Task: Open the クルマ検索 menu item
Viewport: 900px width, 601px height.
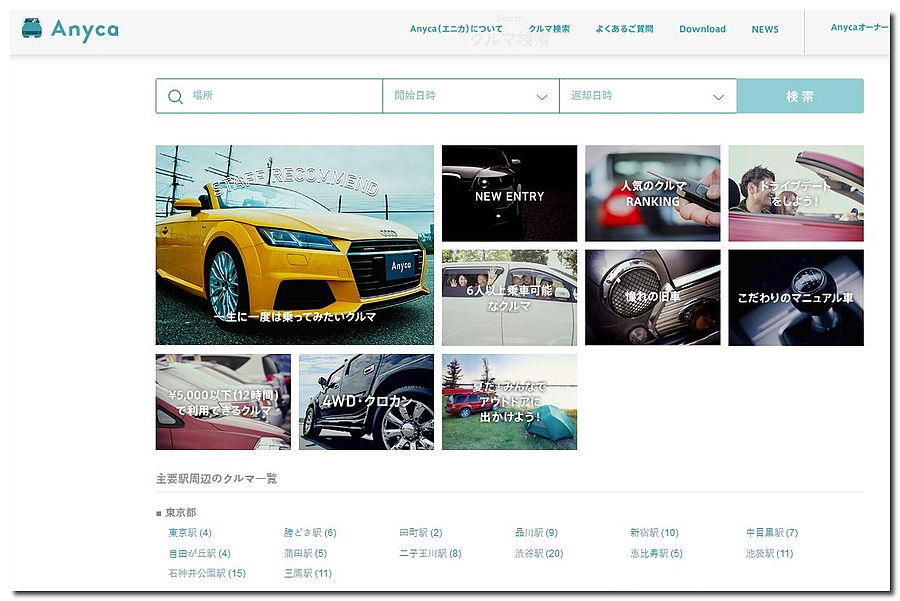Action: pyautogui.click(x=549, y=29)
